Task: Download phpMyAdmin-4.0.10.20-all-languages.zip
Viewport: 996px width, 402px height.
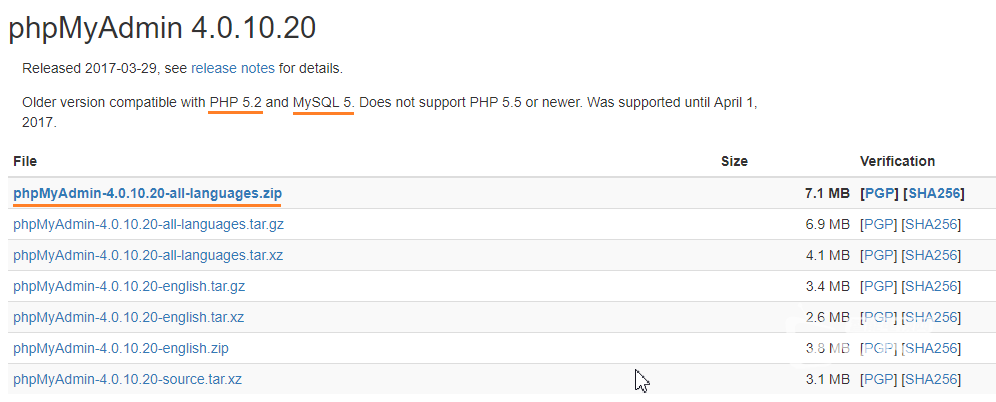Action: click(147, 193)
